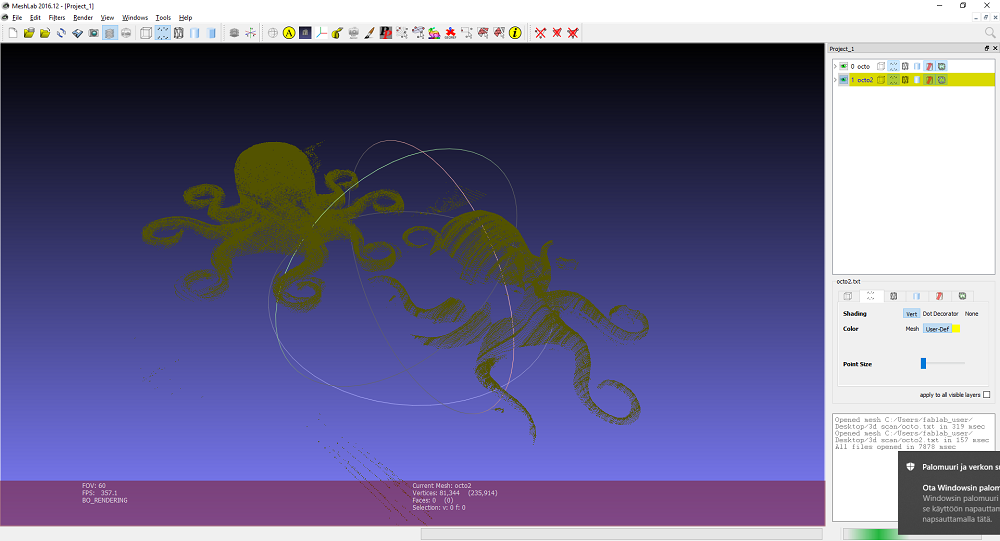Hide the octo2 layer eye icon

[x=843, y=80]
